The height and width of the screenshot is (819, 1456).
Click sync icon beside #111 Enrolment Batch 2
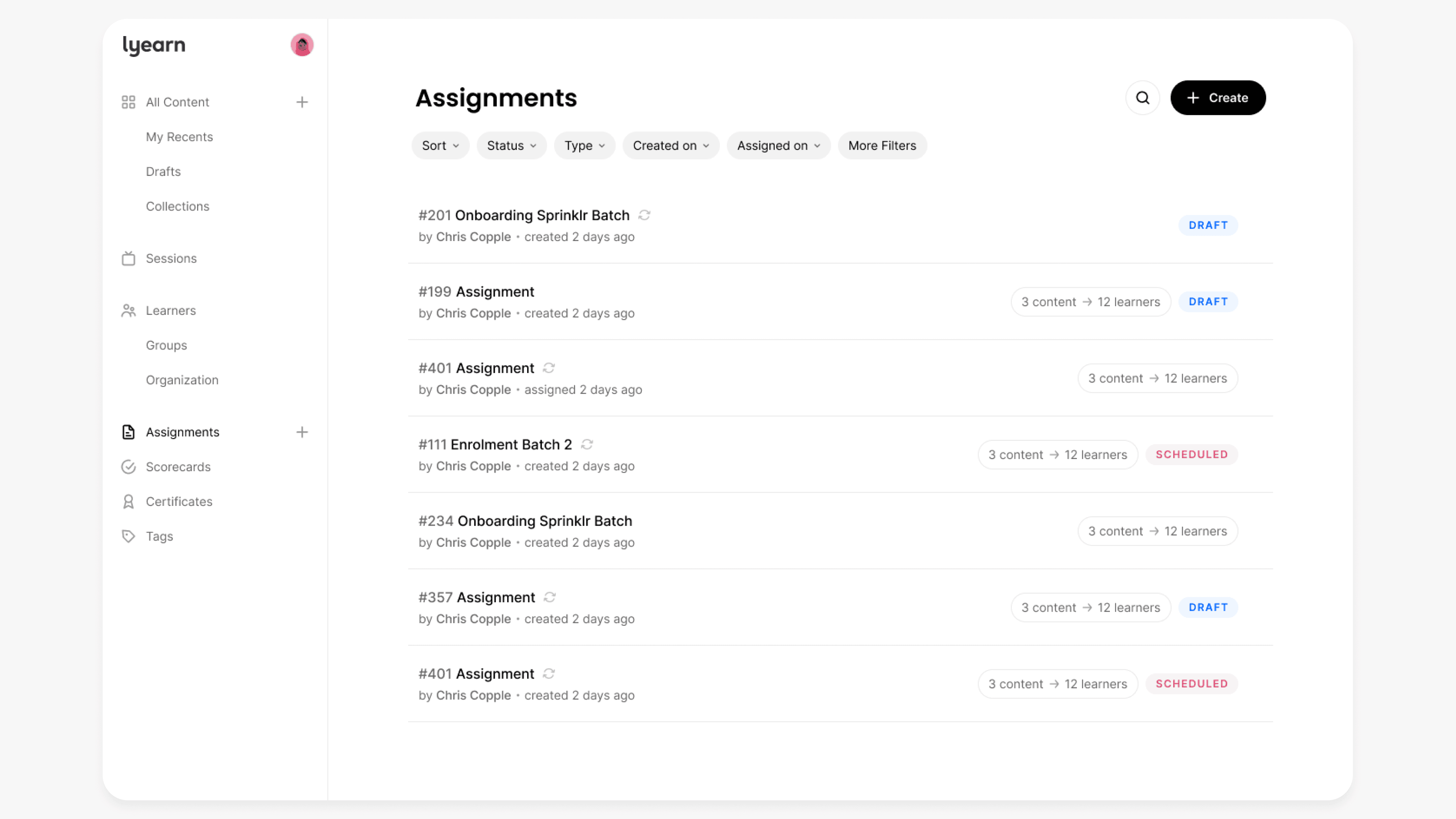[x=587, y=445]
